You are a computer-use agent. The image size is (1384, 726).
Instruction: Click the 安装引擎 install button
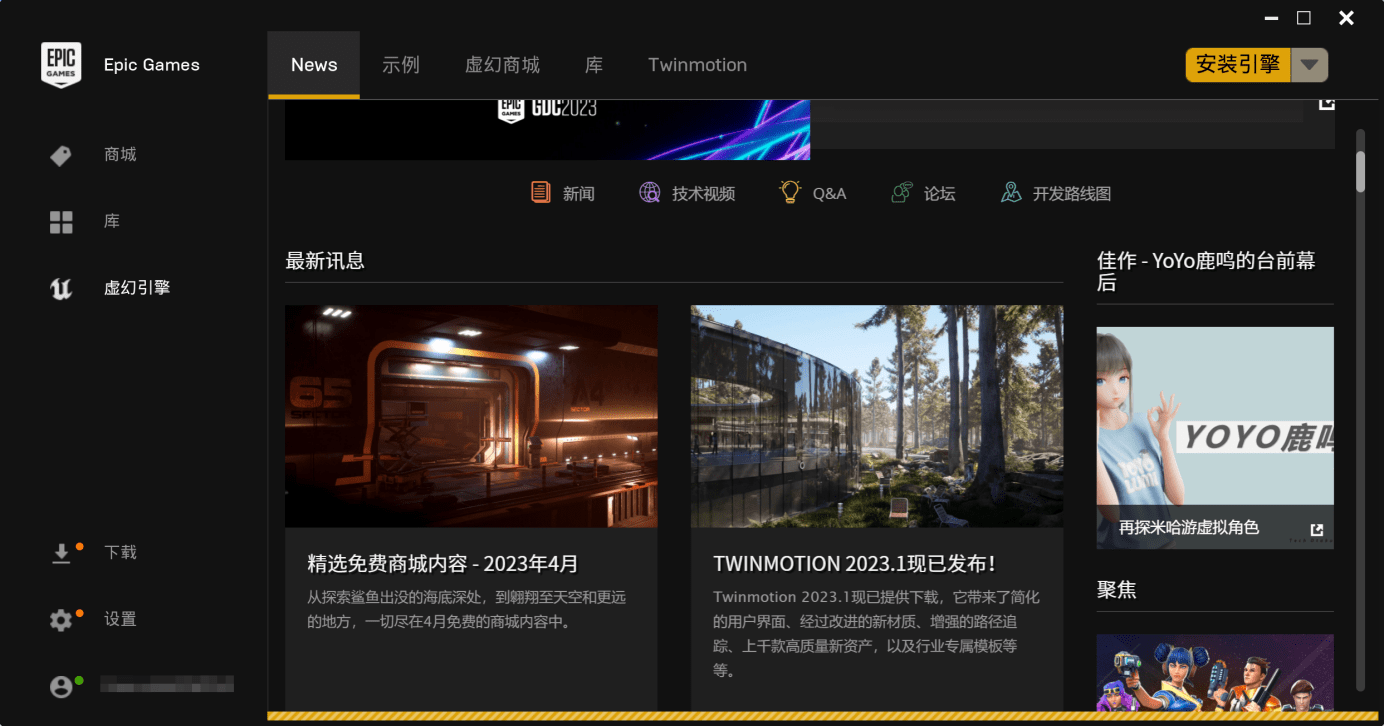[1238, 65]
